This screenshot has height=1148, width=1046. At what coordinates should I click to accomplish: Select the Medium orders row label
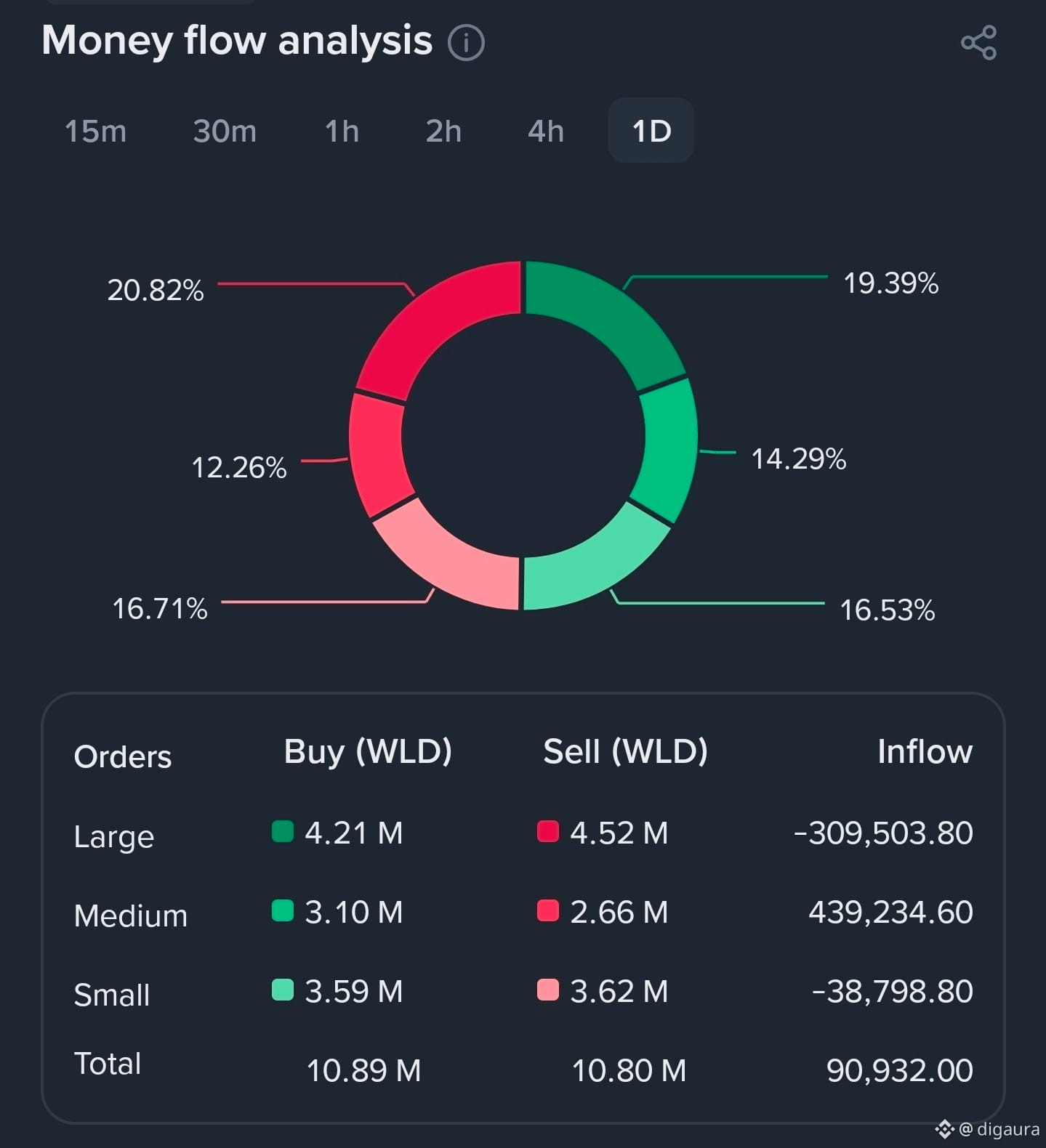[x=131, y=915]
